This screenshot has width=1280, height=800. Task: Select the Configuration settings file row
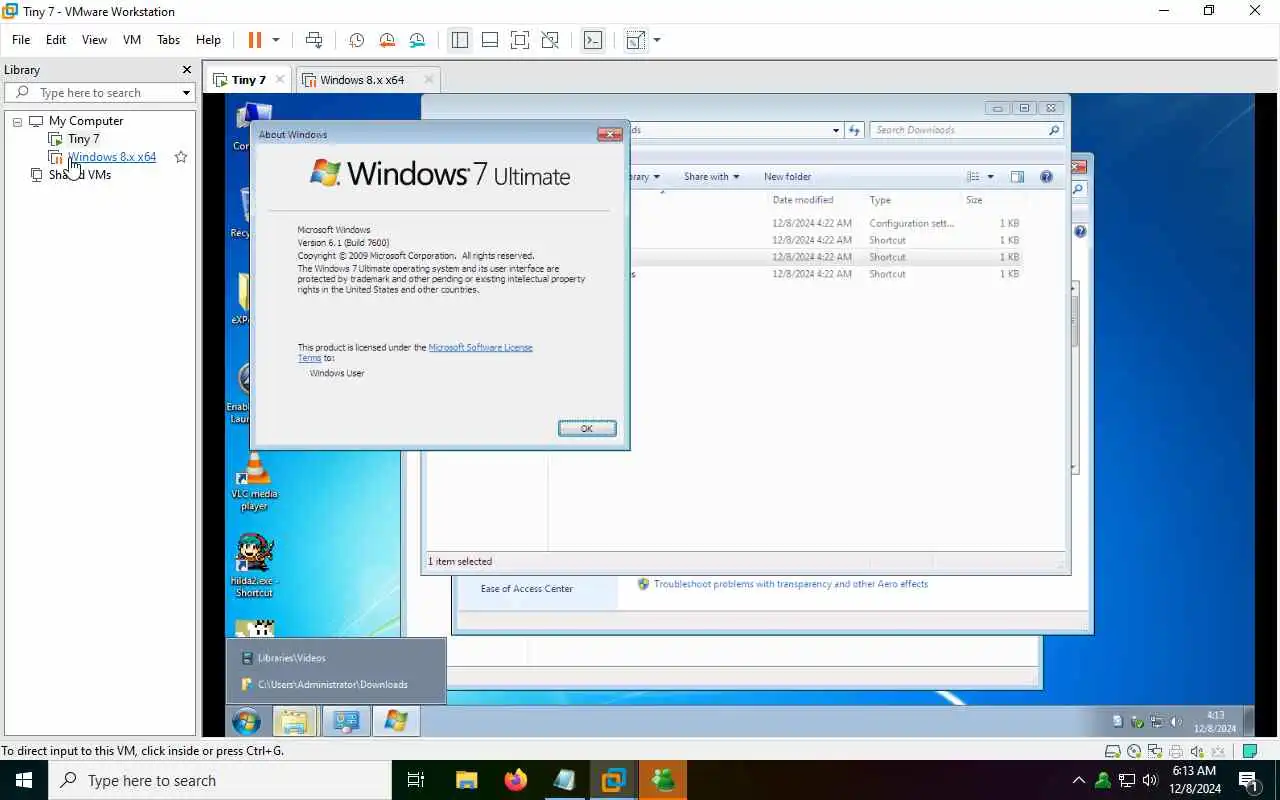tap(828, 223)
